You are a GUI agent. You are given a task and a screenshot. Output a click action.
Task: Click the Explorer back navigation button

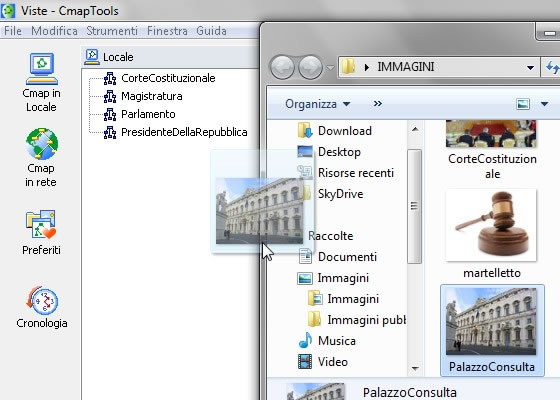tap(282, 67)
